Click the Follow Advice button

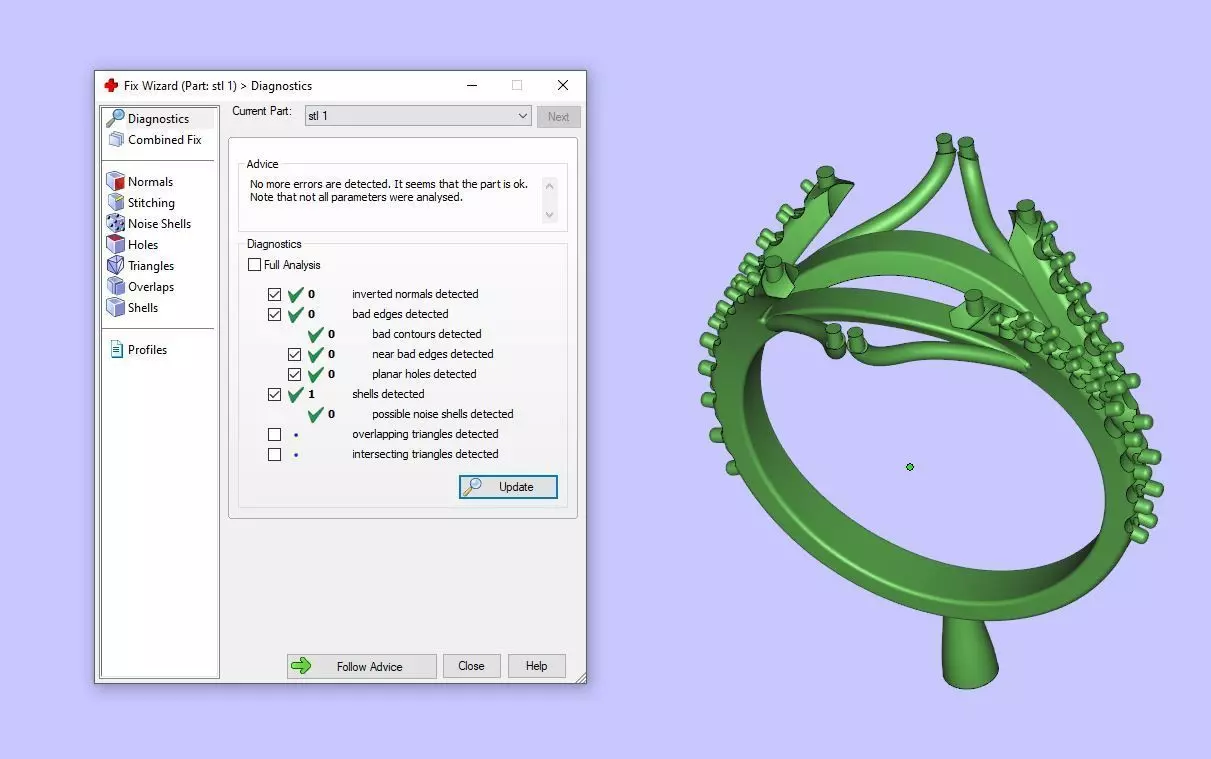(x=362, y=666)
